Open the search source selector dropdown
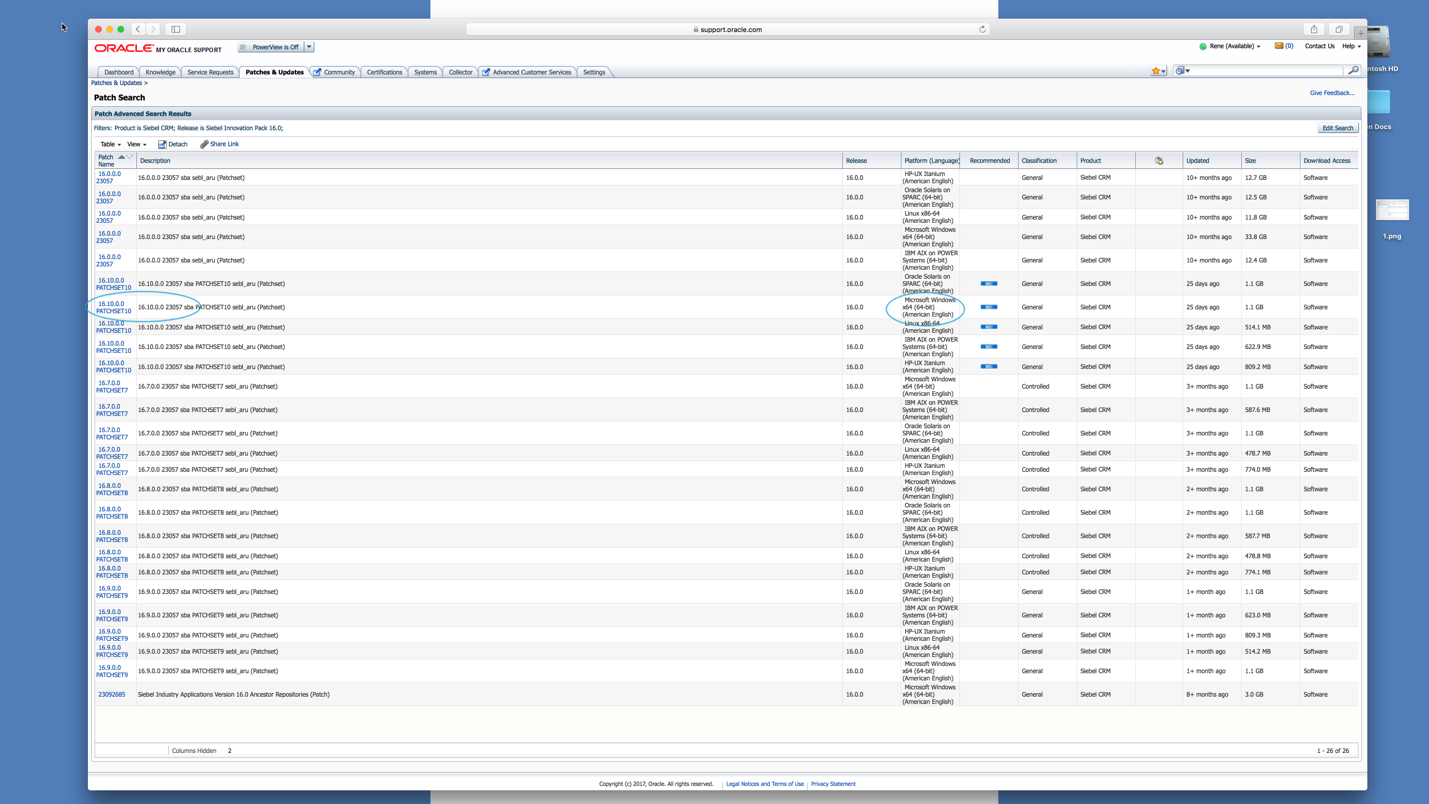1429x804 pixels. pyautogui.click(x=1182, y=71)
